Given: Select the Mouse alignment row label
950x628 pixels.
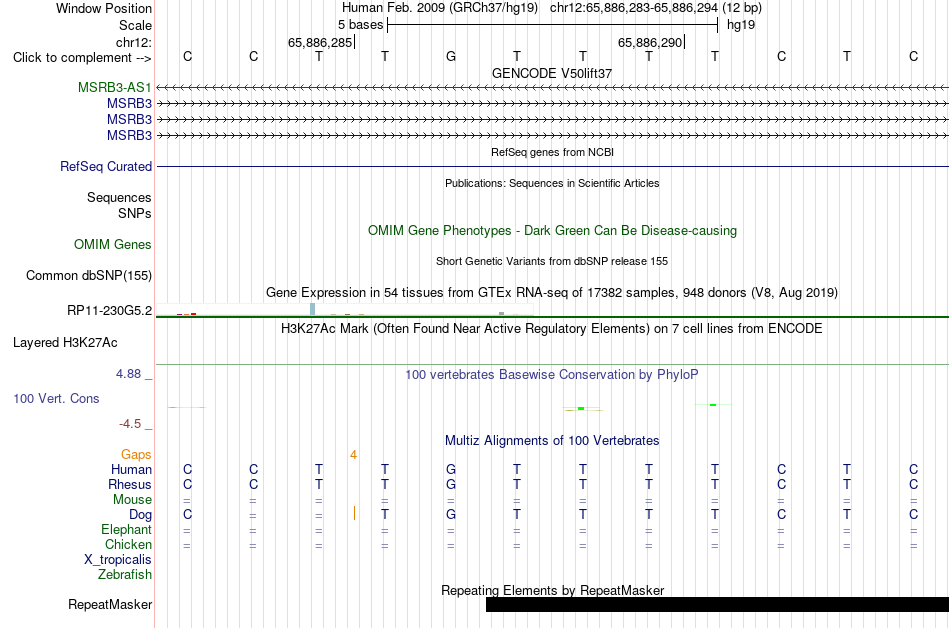Looking at the screenshot, I should pyautogui.click(x=132, y=500).
